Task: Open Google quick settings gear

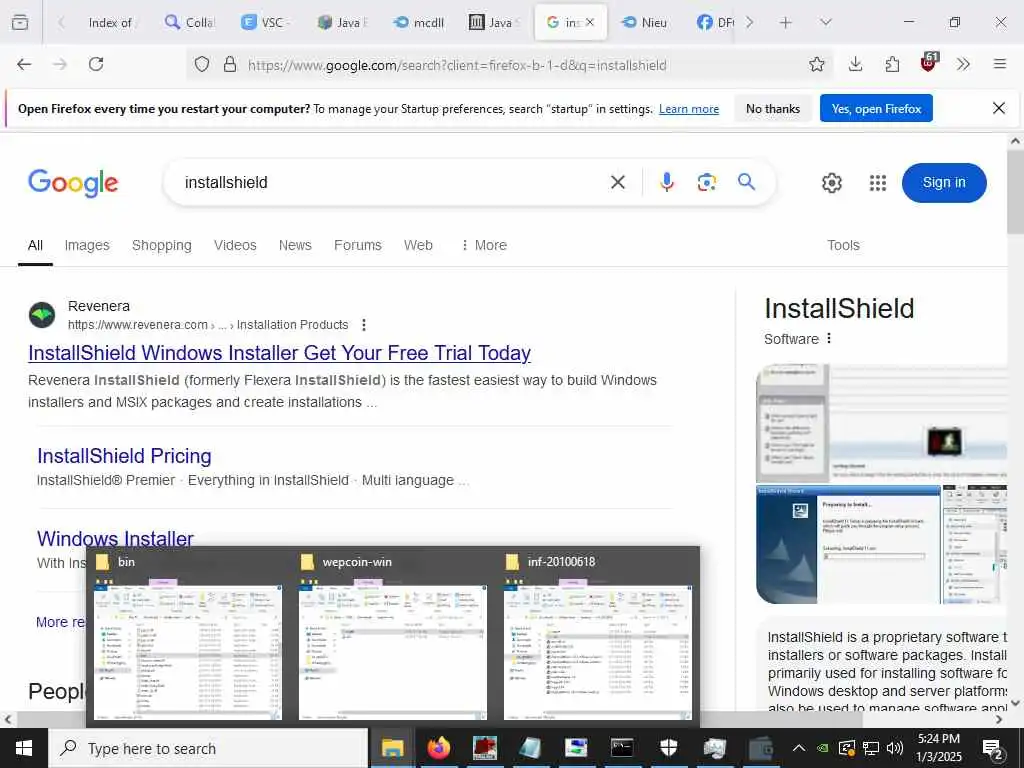Action: click(x=831, y=183)
